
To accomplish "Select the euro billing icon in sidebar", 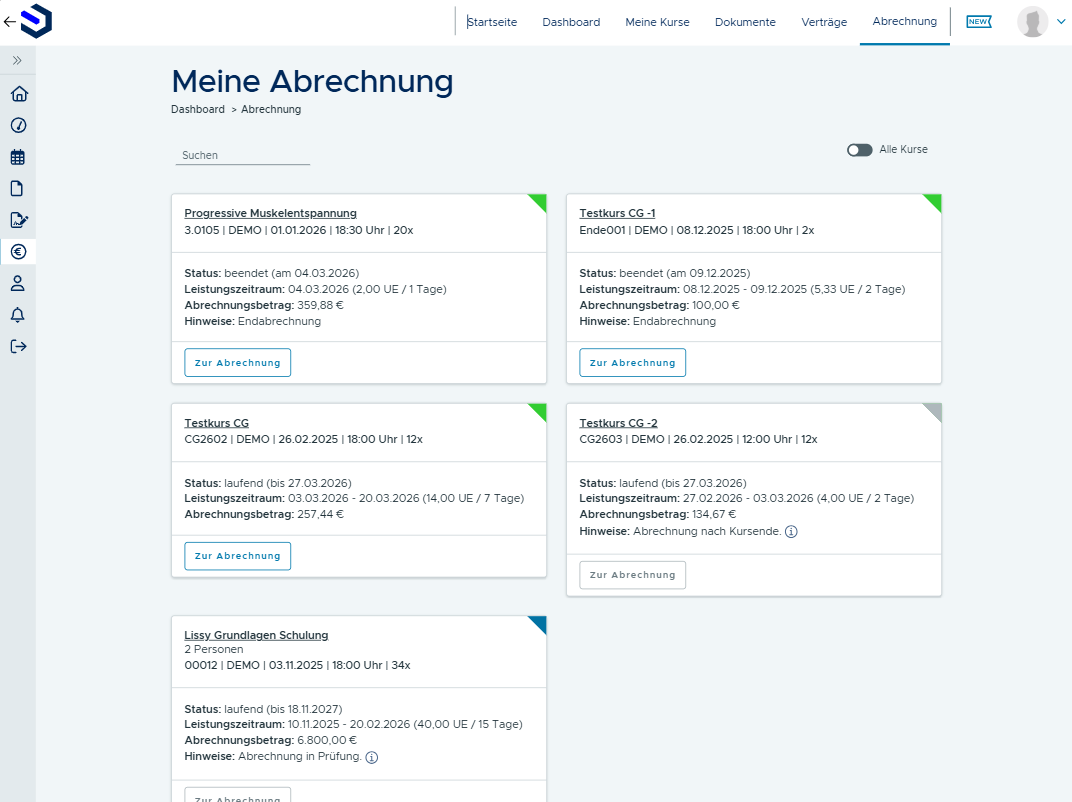I will pyautogui.click(x=18, y=251).
